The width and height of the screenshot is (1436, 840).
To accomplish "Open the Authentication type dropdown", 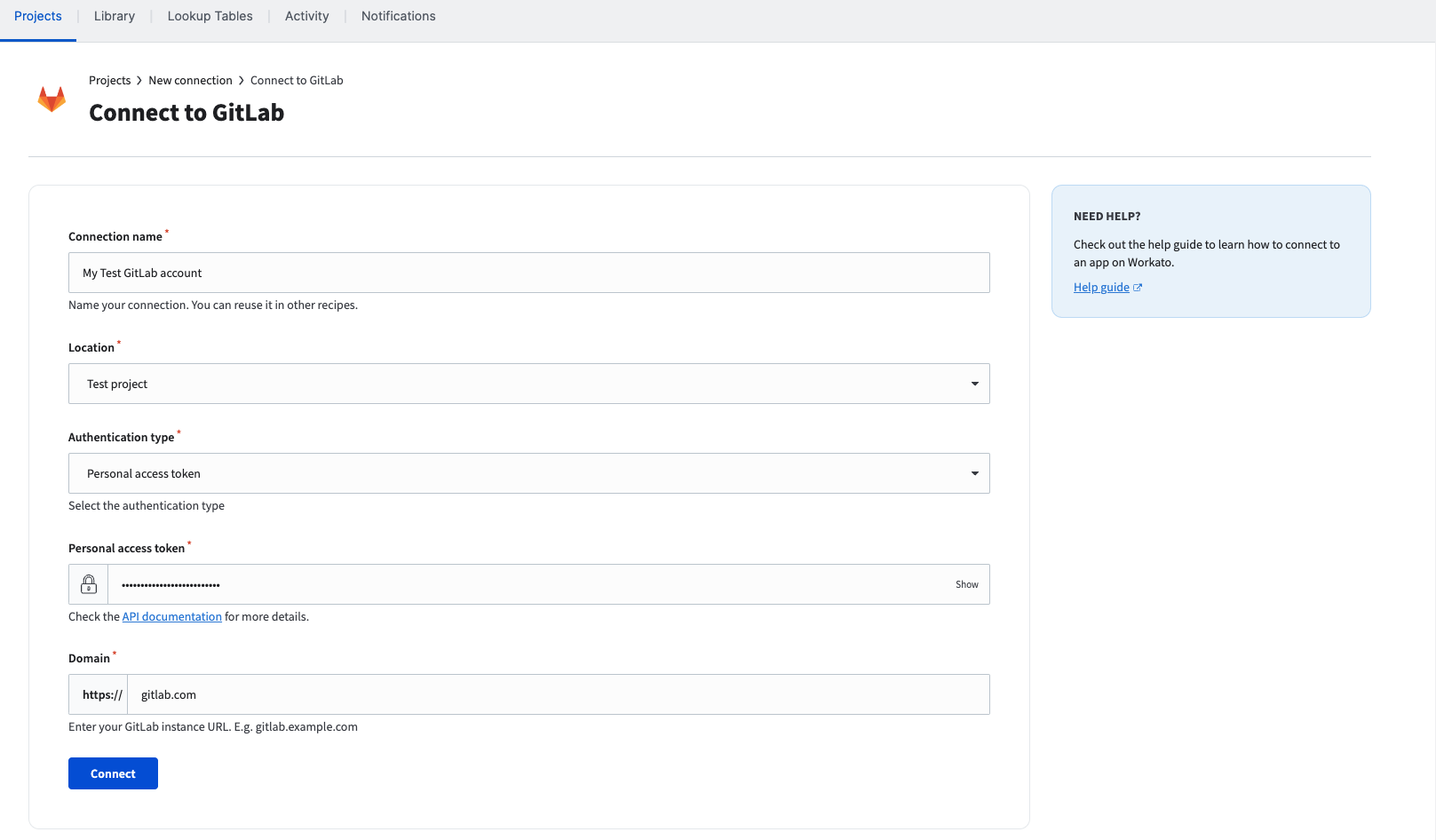I will click(529, 473).
